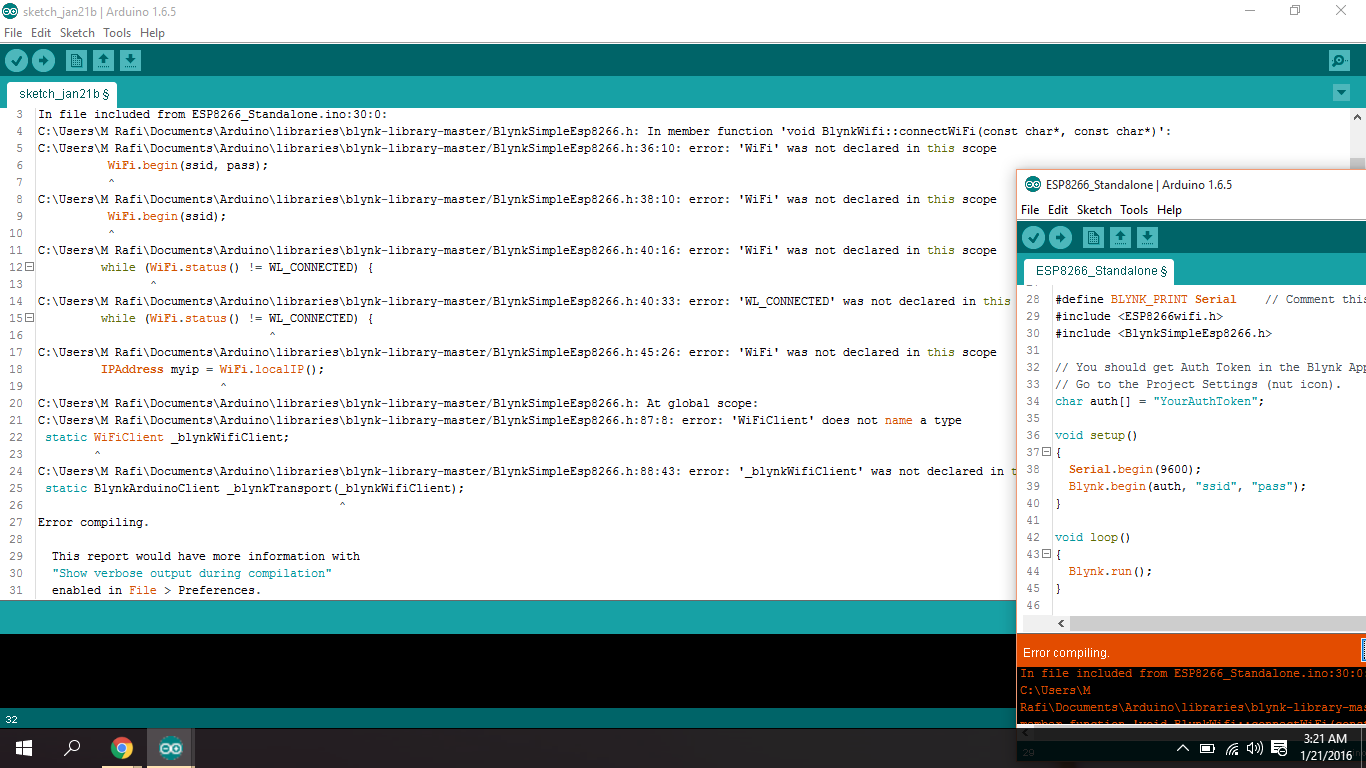Click status bar line number 32
This screenshot has height=768, width=1366.
[11, 719]
